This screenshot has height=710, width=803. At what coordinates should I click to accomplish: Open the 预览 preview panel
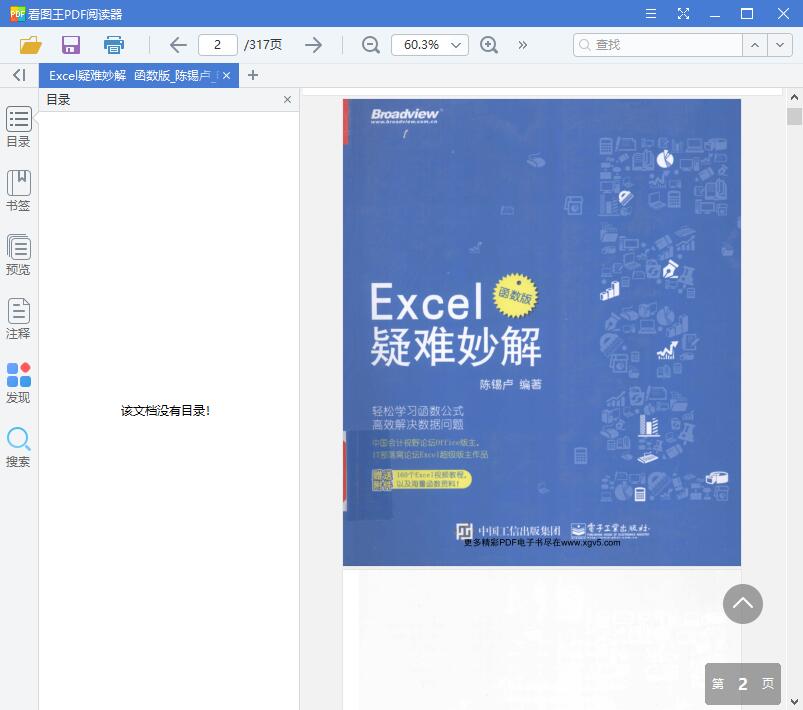pos(18,252)
